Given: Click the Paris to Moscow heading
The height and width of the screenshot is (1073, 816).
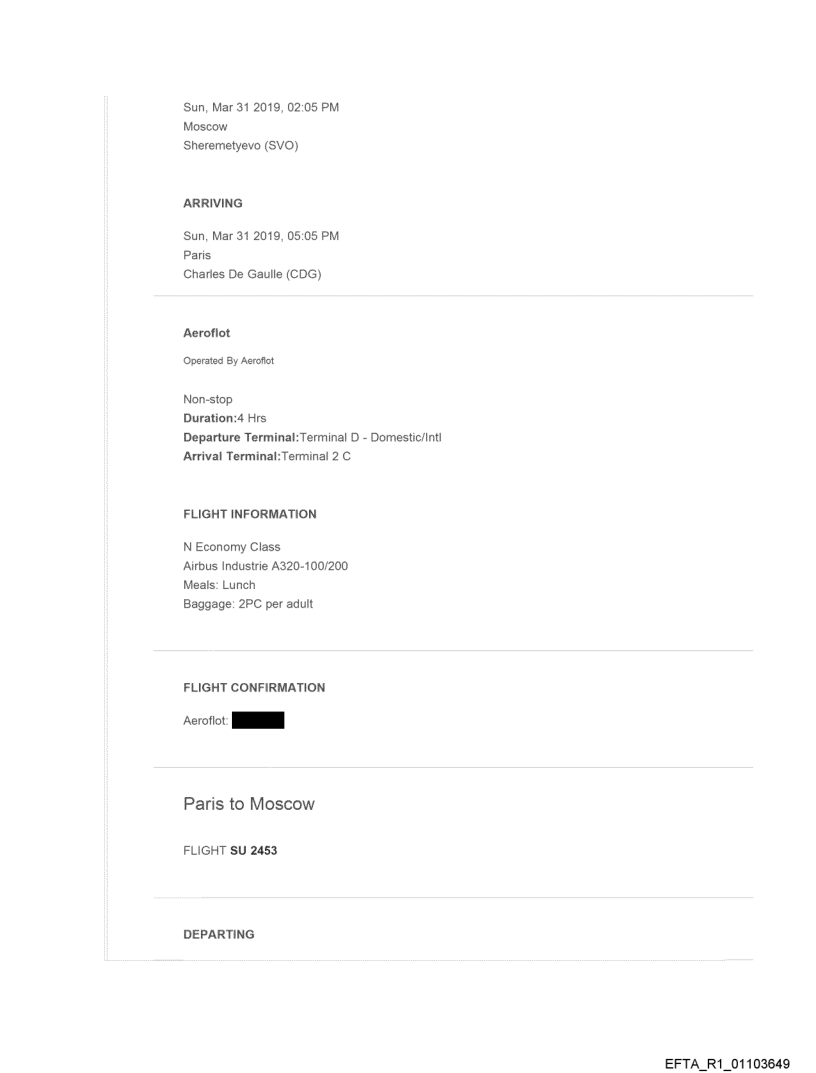Looking at the screenshot, I should pos(249,804).
